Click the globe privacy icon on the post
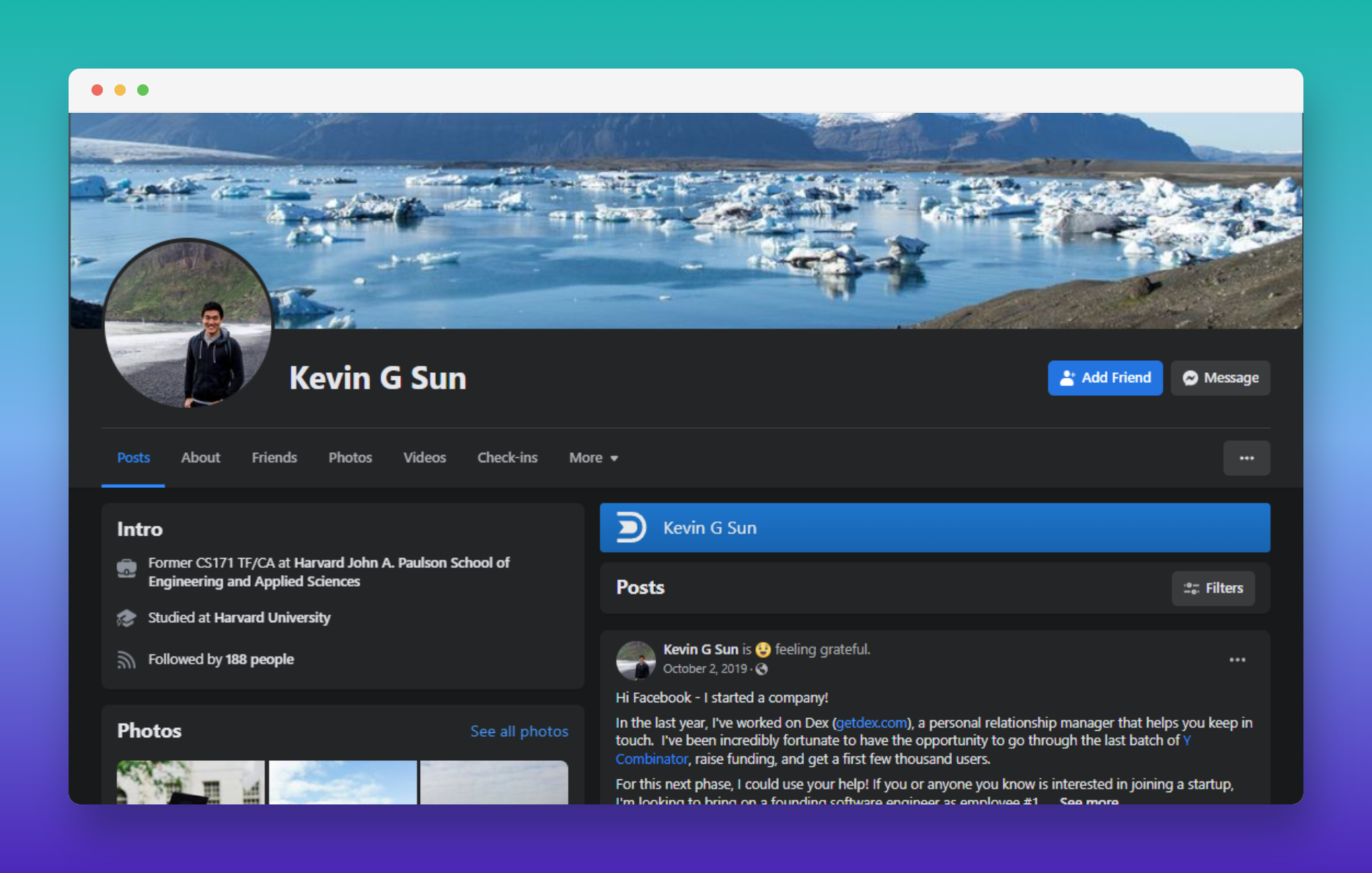This screenshot has height=873, width=1372. click(762, 669)
